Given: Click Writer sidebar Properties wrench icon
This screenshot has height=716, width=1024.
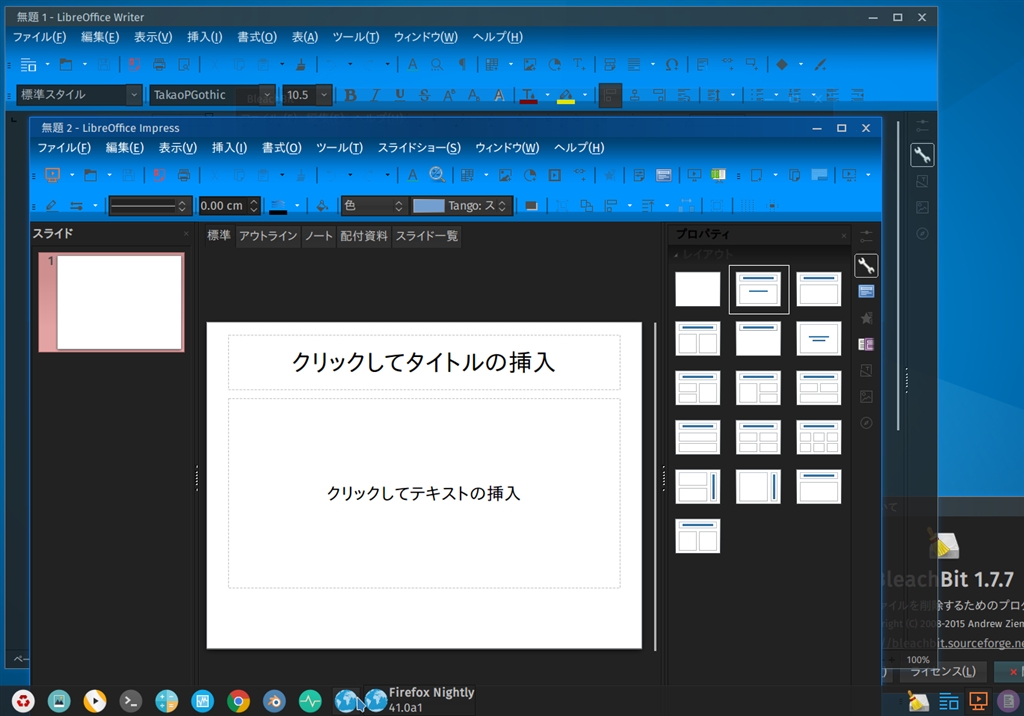Looking at the screenshot, I should (922, 155).
